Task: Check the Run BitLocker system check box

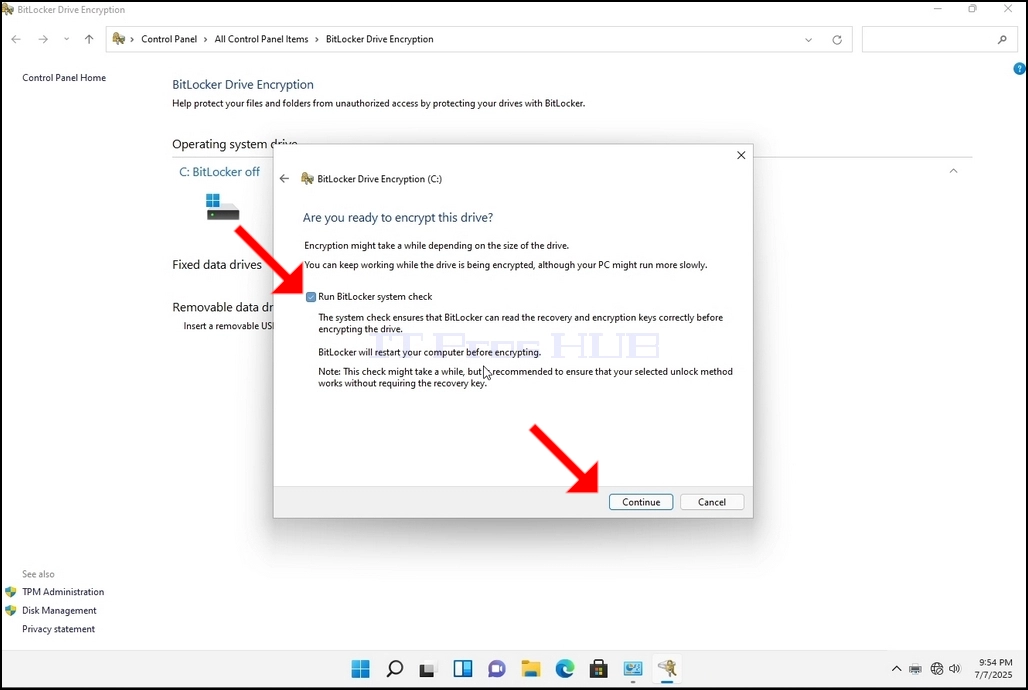Action: pos(311,297)
